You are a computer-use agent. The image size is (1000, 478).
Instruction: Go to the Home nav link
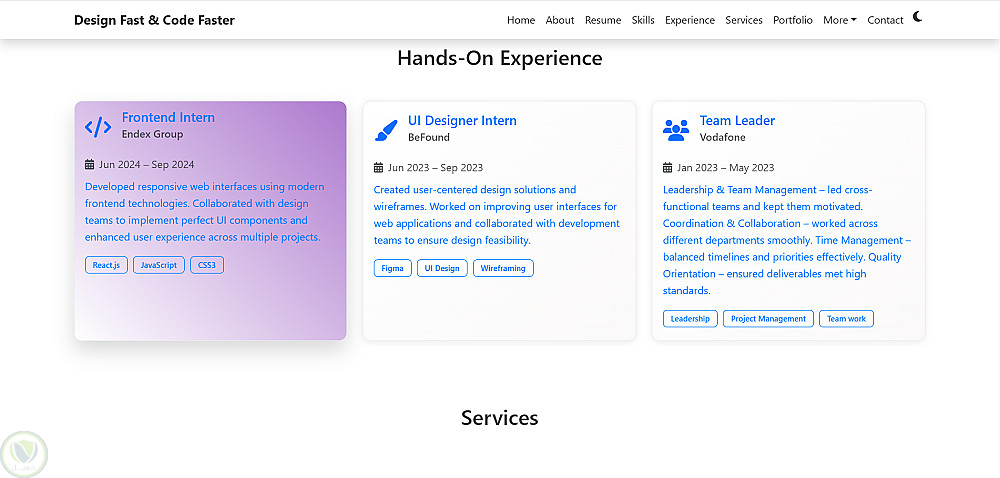521,20
